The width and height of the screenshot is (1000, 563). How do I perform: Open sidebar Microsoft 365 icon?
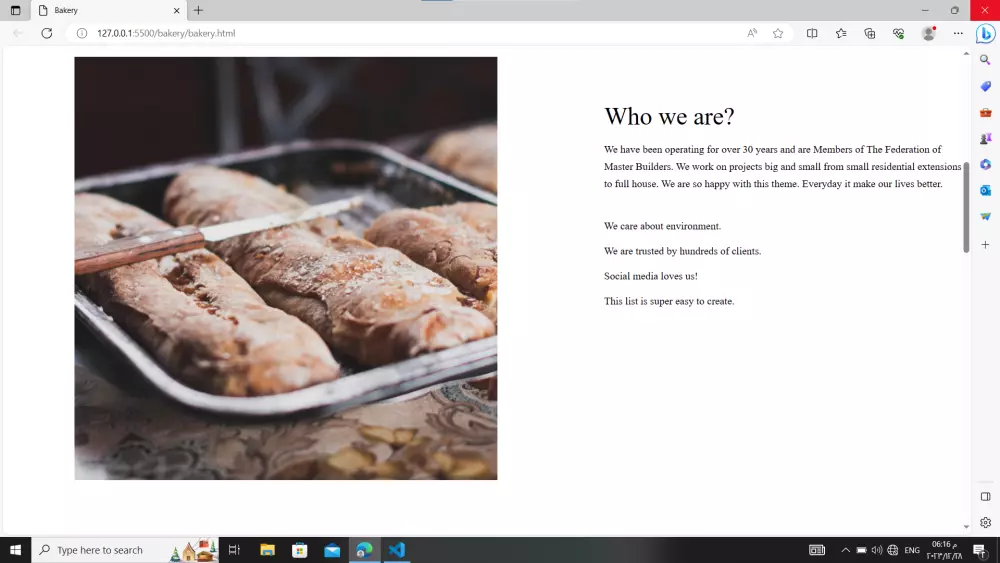coord(985,165)
